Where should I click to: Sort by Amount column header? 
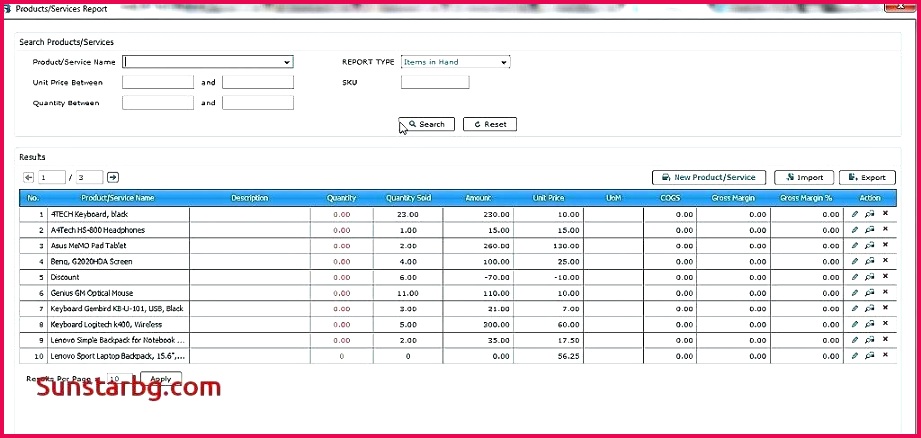pyautogui.click(x=478, y=198)
